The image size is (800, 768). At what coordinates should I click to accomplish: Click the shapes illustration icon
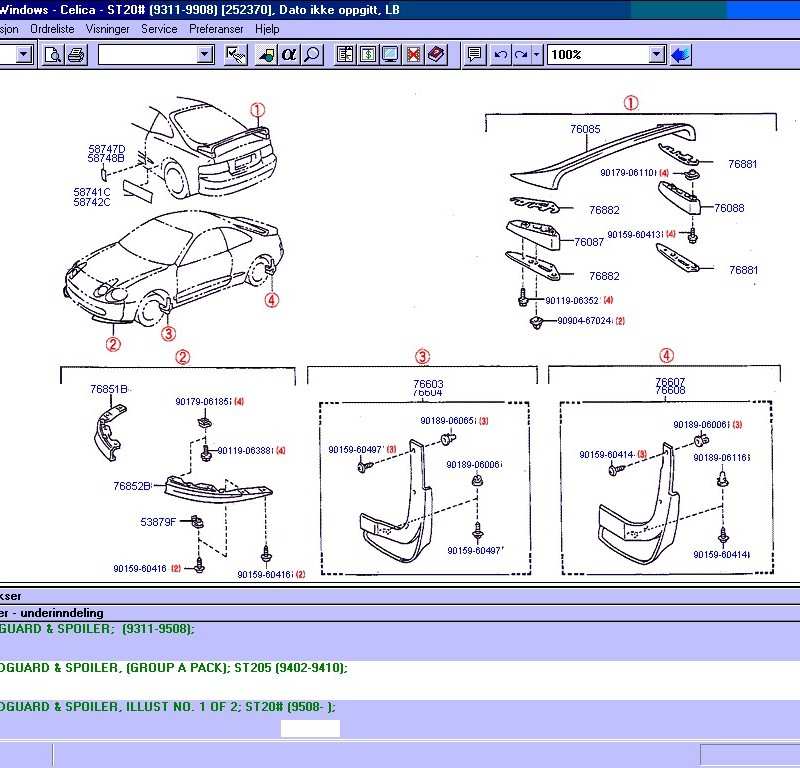[266, 55]
